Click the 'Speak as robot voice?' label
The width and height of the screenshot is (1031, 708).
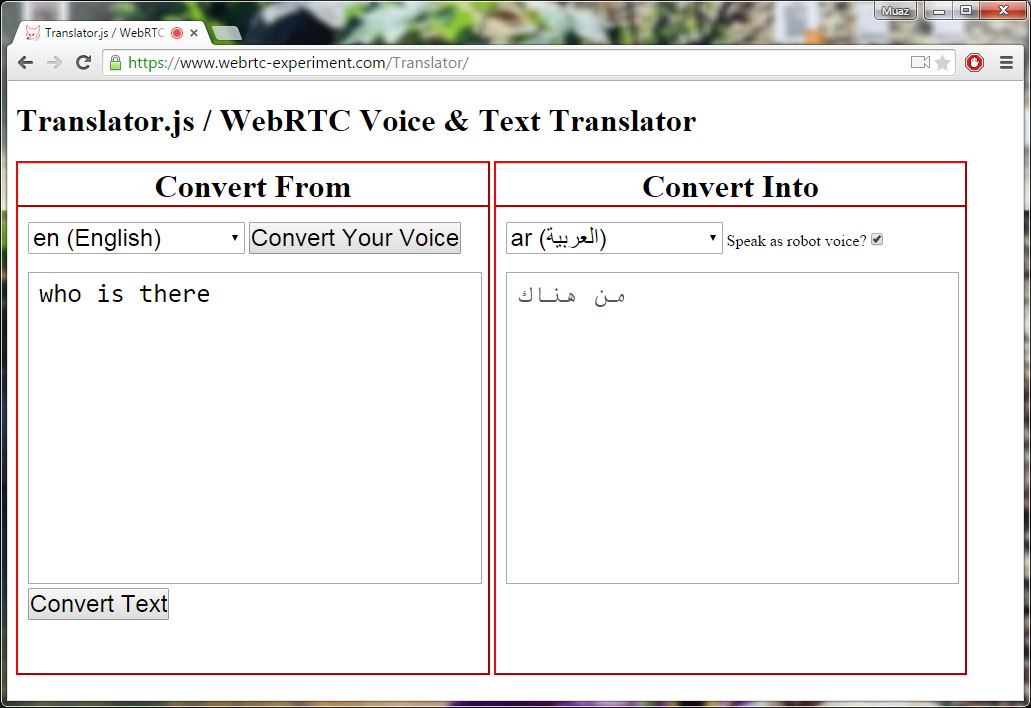point(796,241)
